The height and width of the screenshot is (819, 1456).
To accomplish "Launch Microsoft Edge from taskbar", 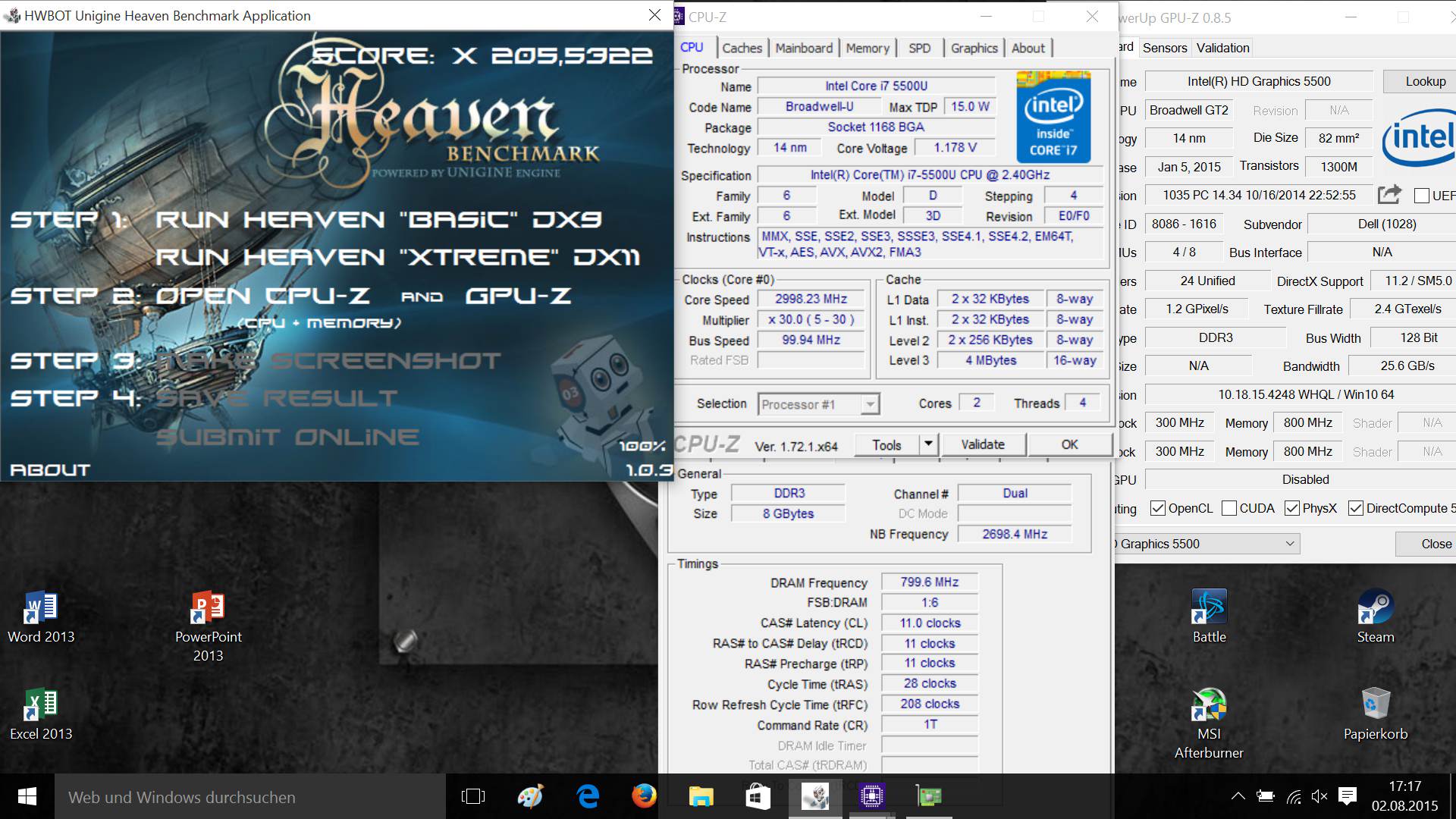I will 588,796.
